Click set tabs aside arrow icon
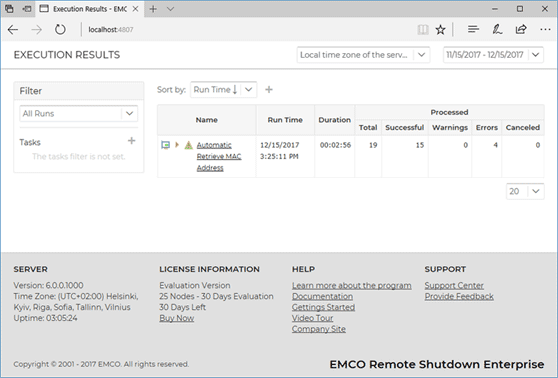Viewport: 558px width, 378px height. tap(26, 9)
